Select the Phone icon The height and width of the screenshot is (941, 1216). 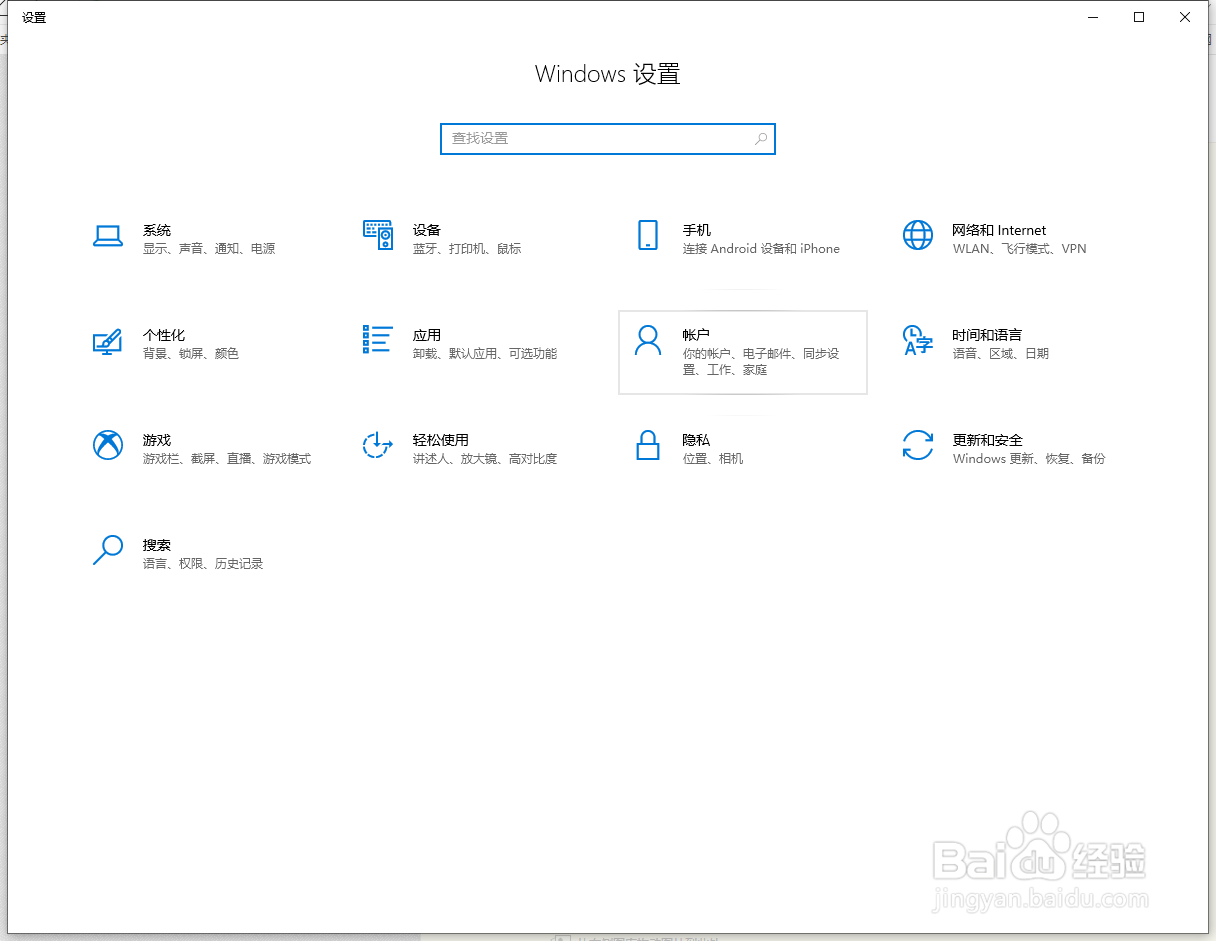pyautogui.click(x=647, y=235)
